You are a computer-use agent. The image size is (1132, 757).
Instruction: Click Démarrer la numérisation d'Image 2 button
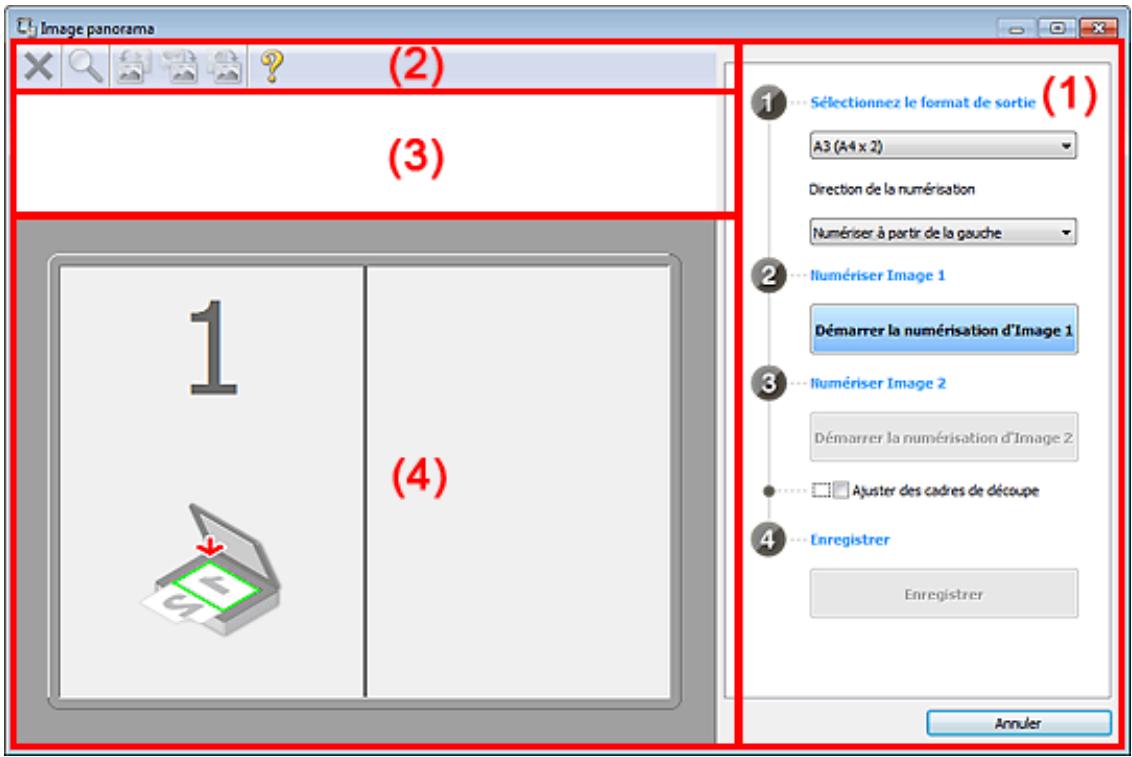tap(944, 437)
